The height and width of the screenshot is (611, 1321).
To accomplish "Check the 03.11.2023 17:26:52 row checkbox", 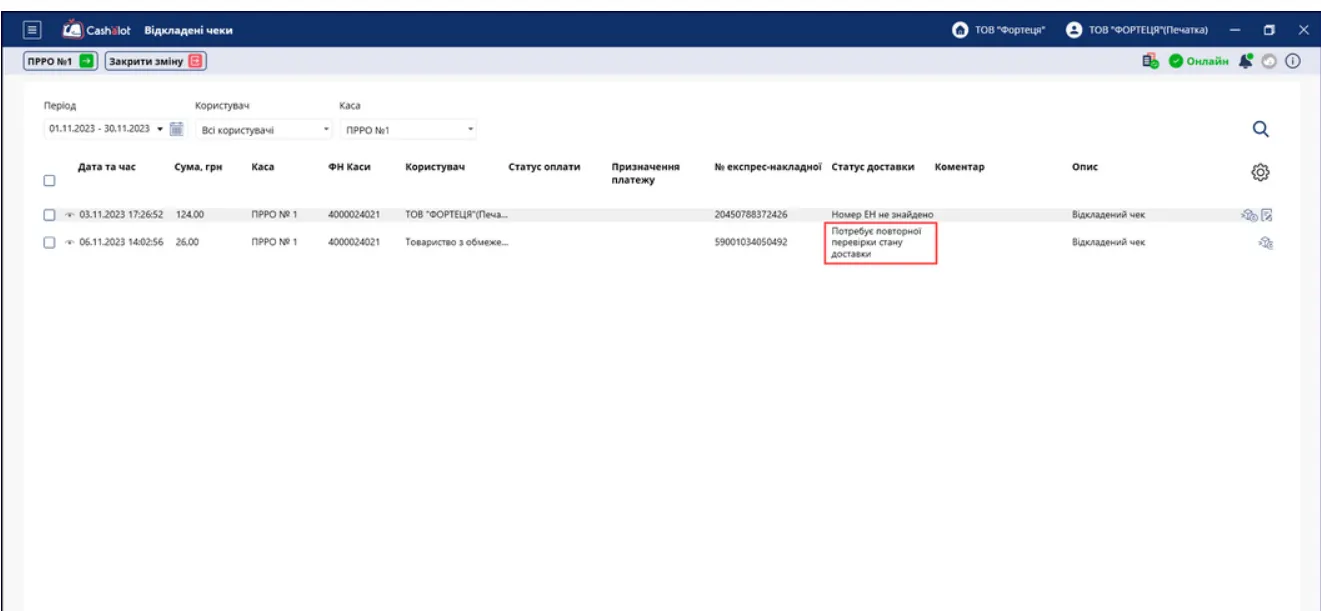I will pyautogui.click(x=49, y=214).
